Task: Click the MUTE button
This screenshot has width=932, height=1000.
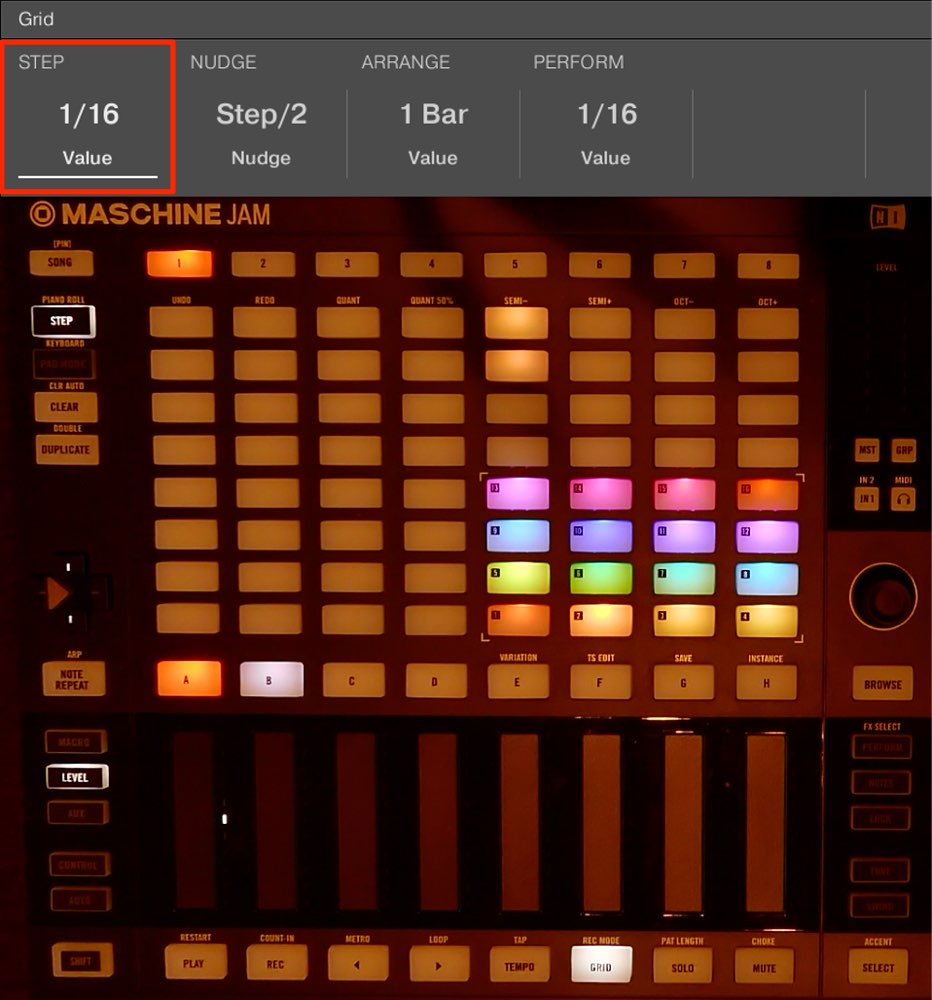Action: pos(764,968)
